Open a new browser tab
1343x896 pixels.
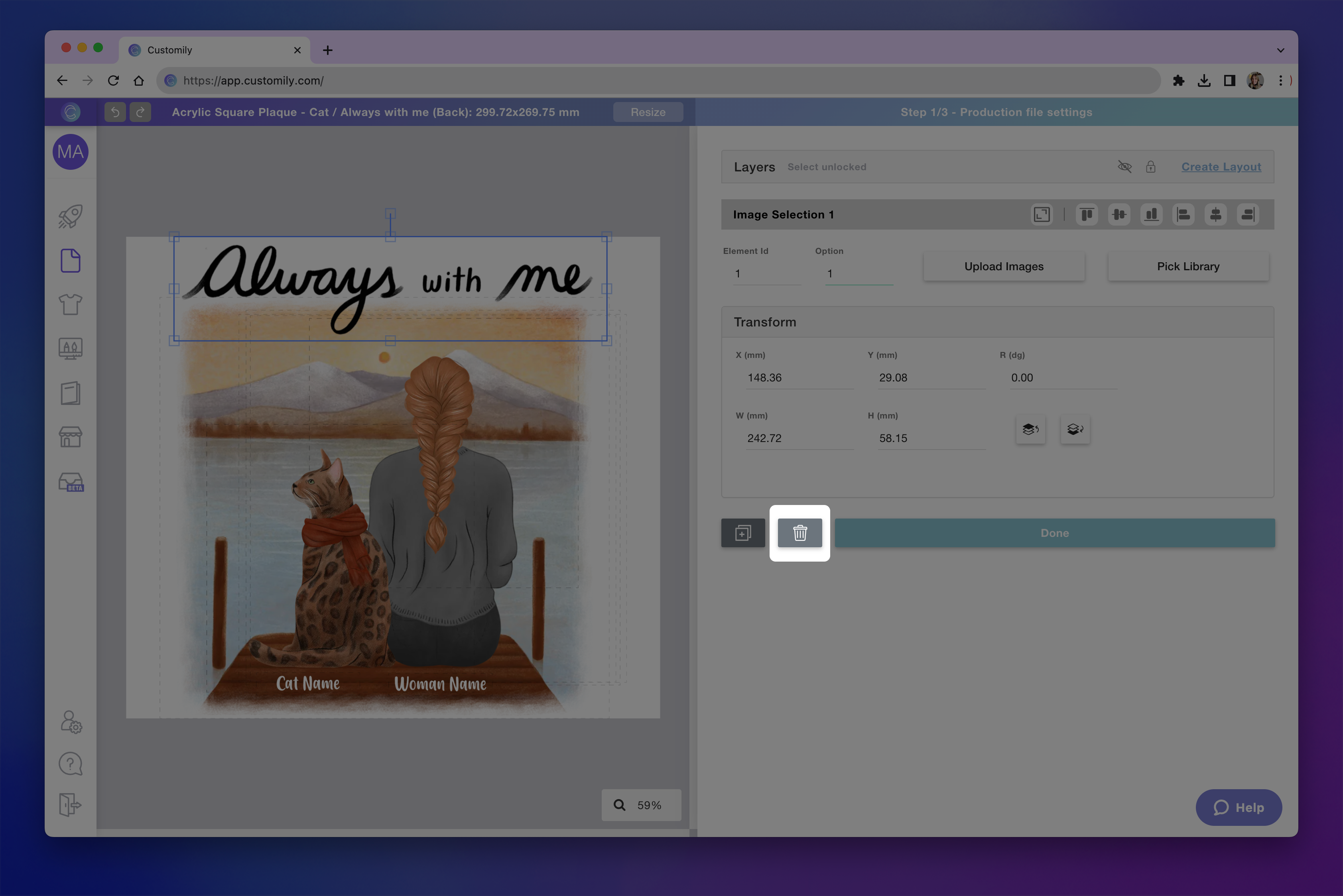tap(328, 50)
